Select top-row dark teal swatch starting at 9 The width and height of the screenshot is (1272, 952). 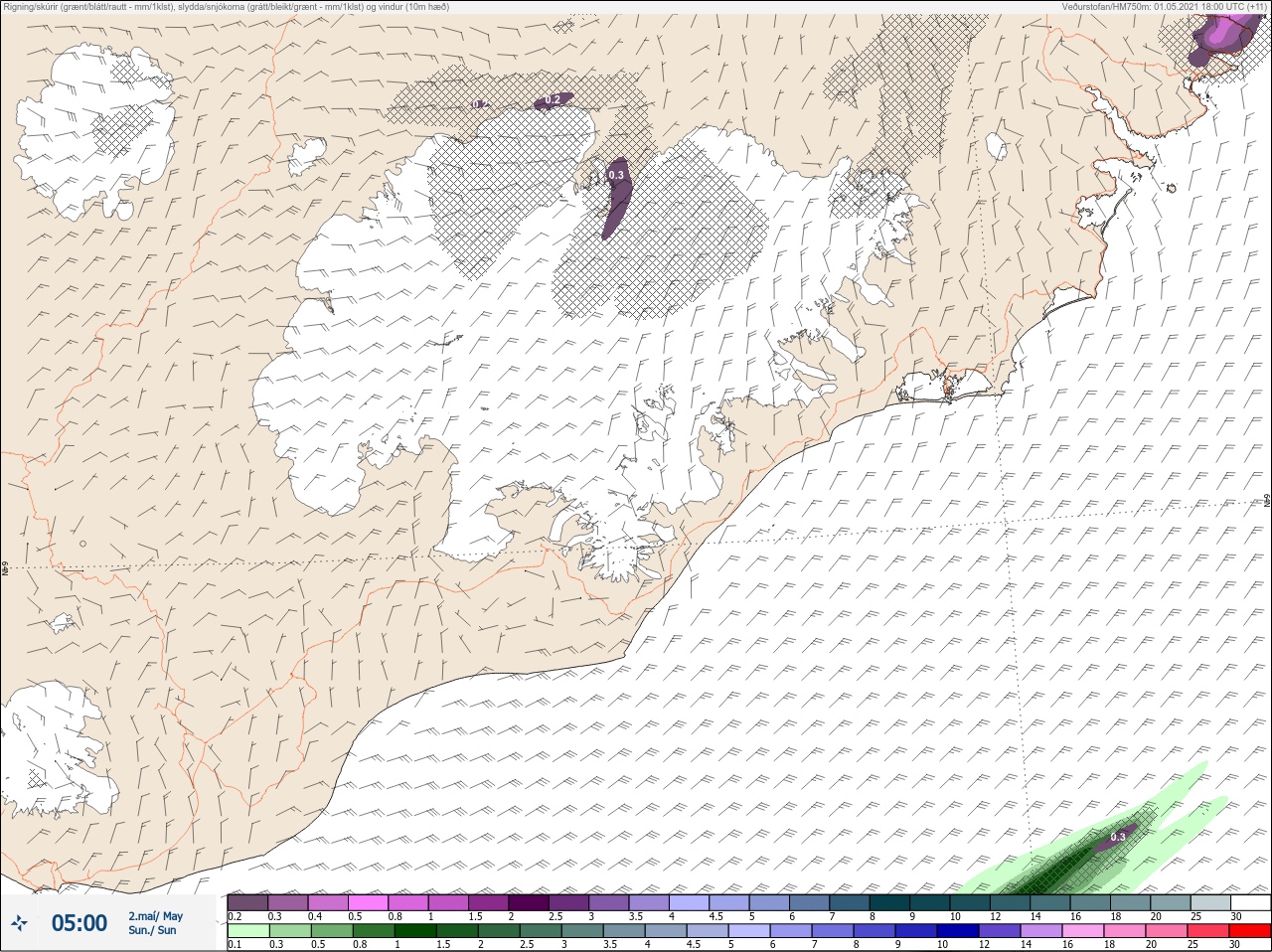pos(929,902)
